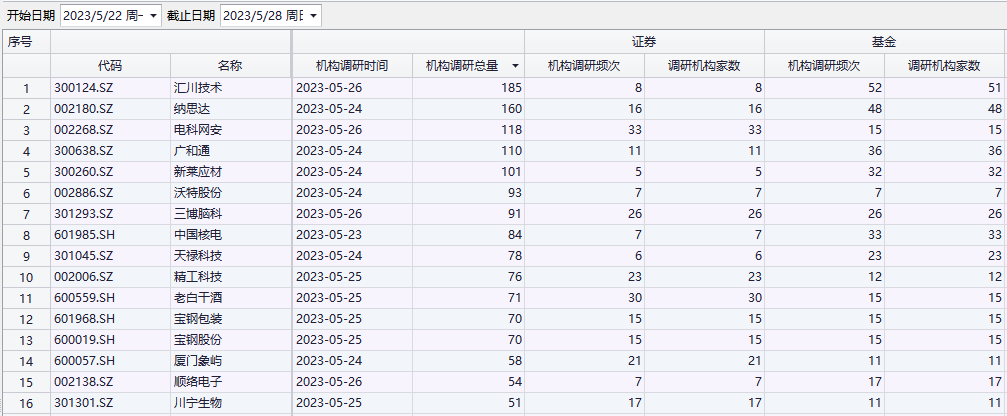Click 调研机构家数 header under 基金
This screenshot has width=1007, height=416.
(944, 66)
